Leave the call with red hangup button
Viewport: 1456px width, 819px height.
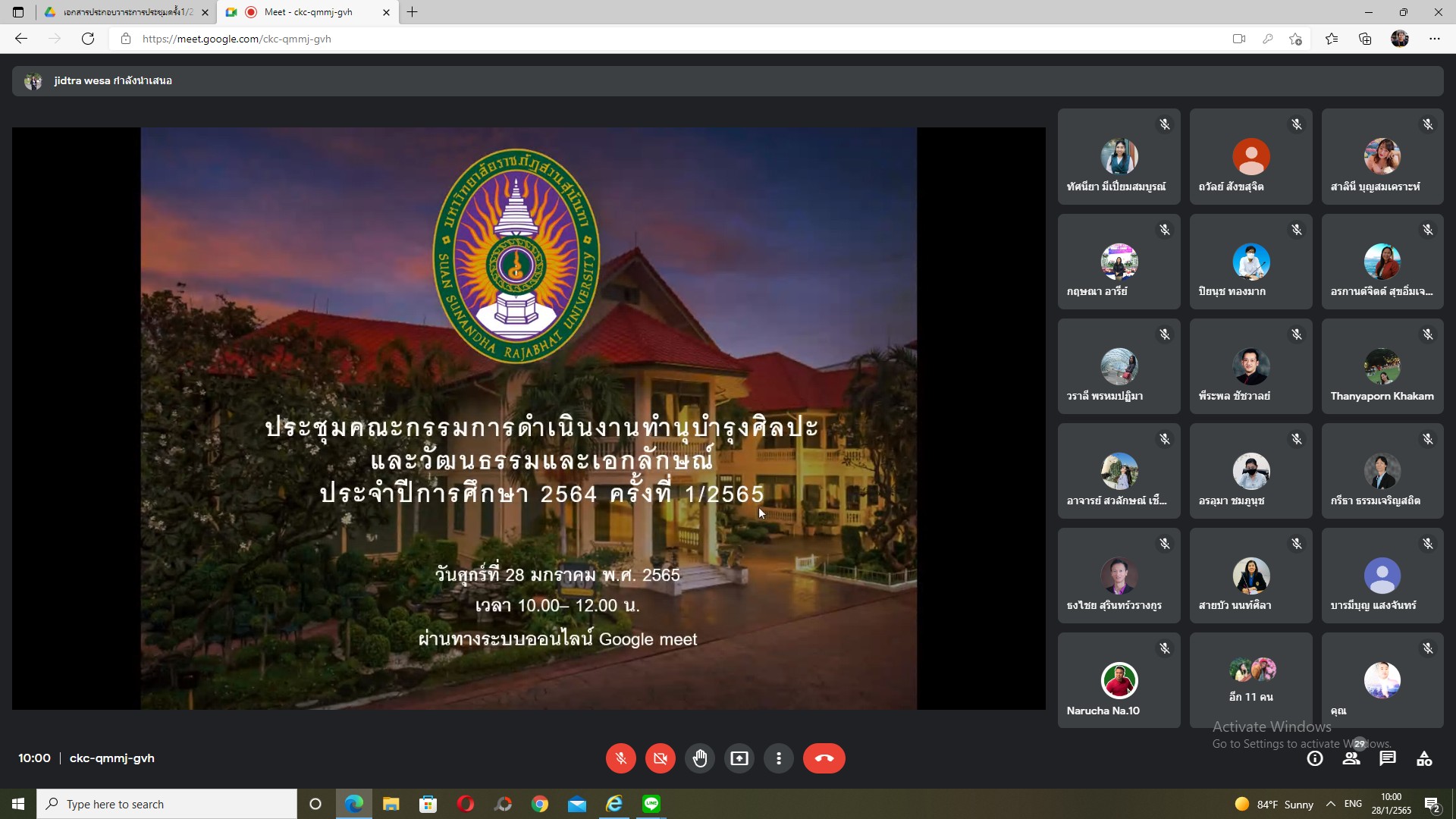pyautogui.click(x=824, y=758)
